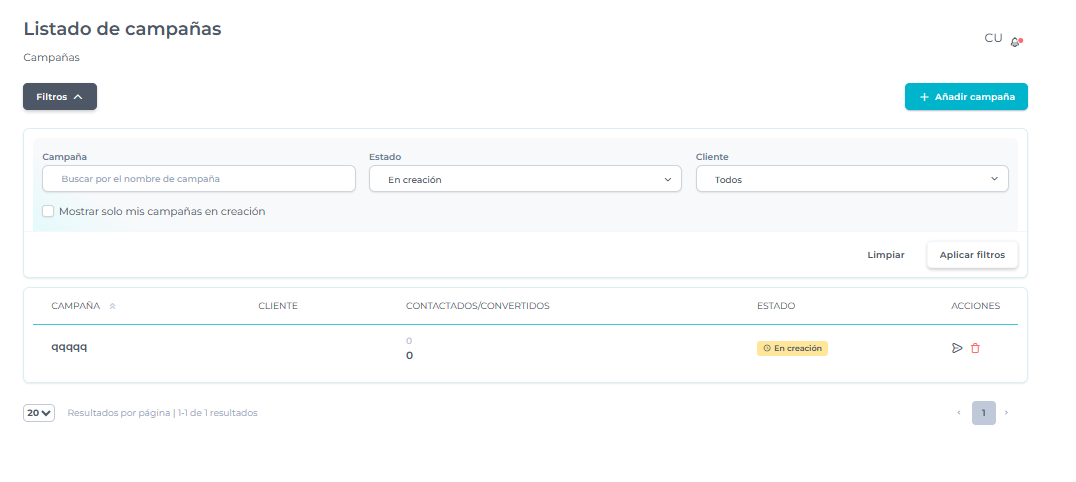Open the Estado dropdown showing En creación
This screenshot has width=1076, height=482.
(x=525, y=179)
